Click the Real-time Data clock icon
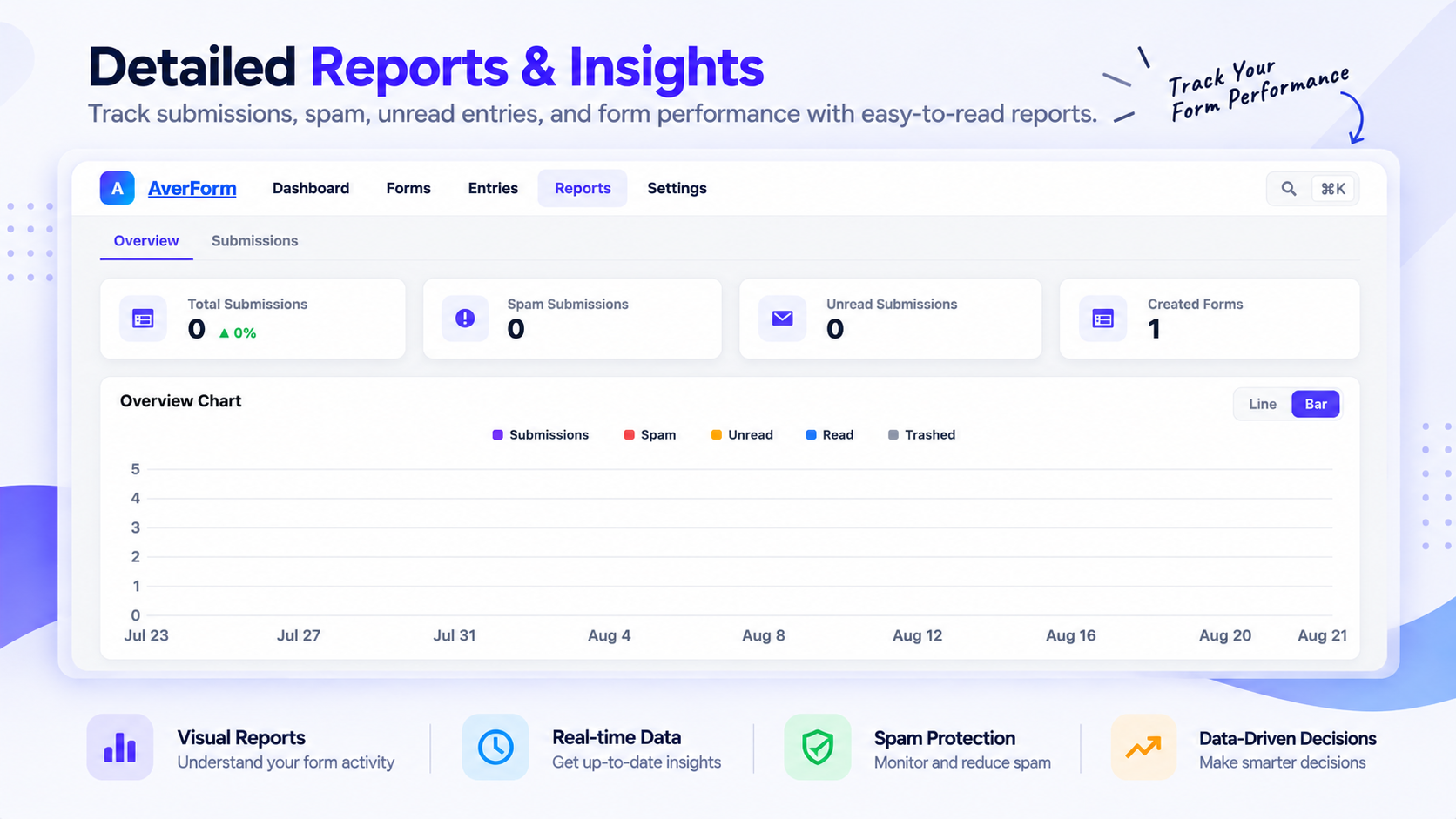The image size is (1456, 819). pyautogui.click(x=495, y=748)
